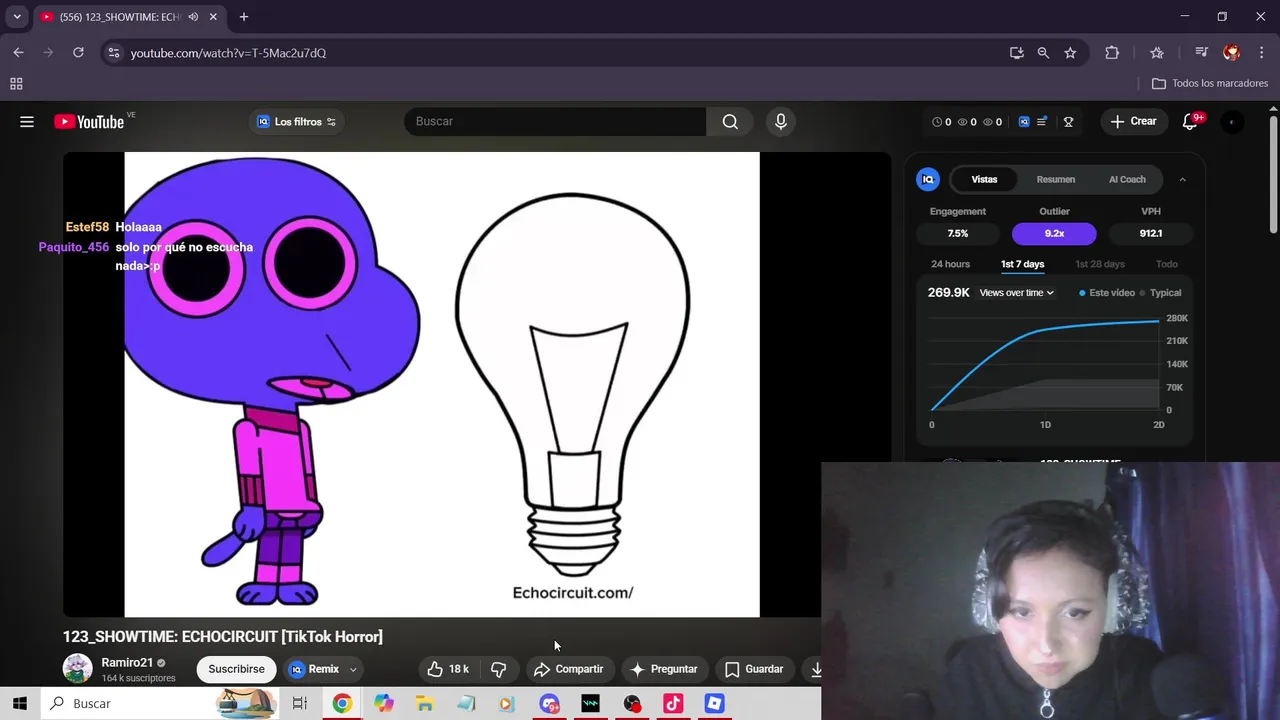Open the Chrome extensions puzzle icon
The width and height of the screenshot is (1280, 720).
click(1112, 53)
